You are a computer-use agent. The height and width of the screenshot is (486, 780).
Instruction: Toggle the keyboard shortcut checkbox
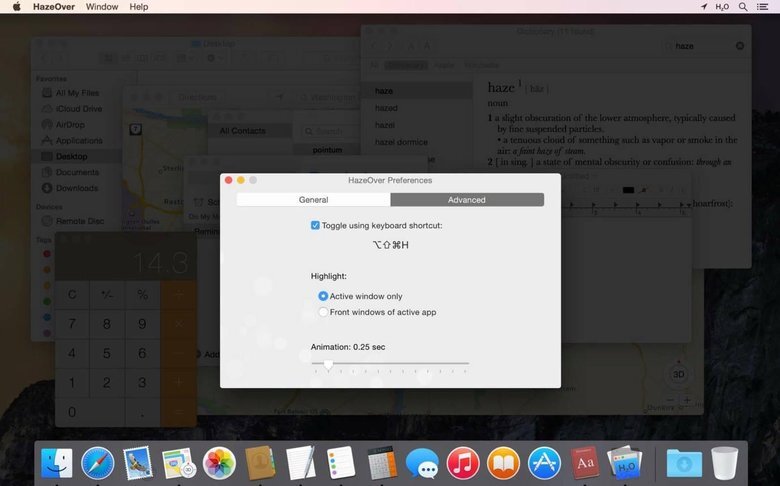(315, 225)
